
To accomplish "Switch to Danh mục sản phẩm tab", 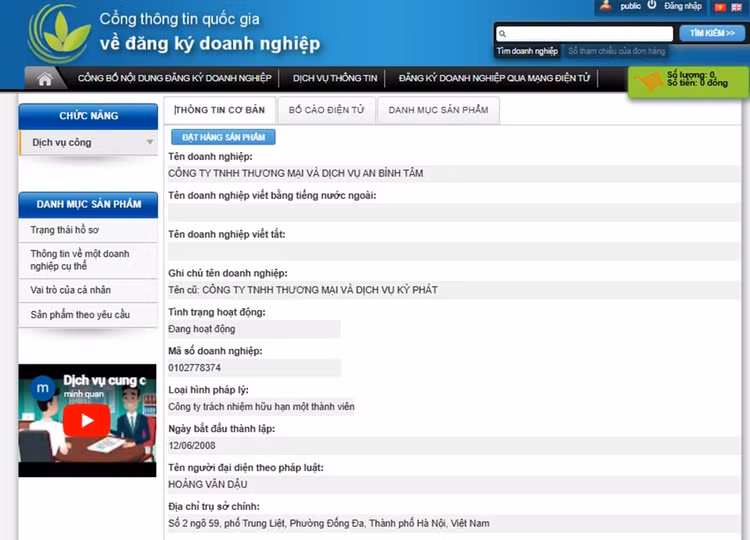I will coord(438,110).
